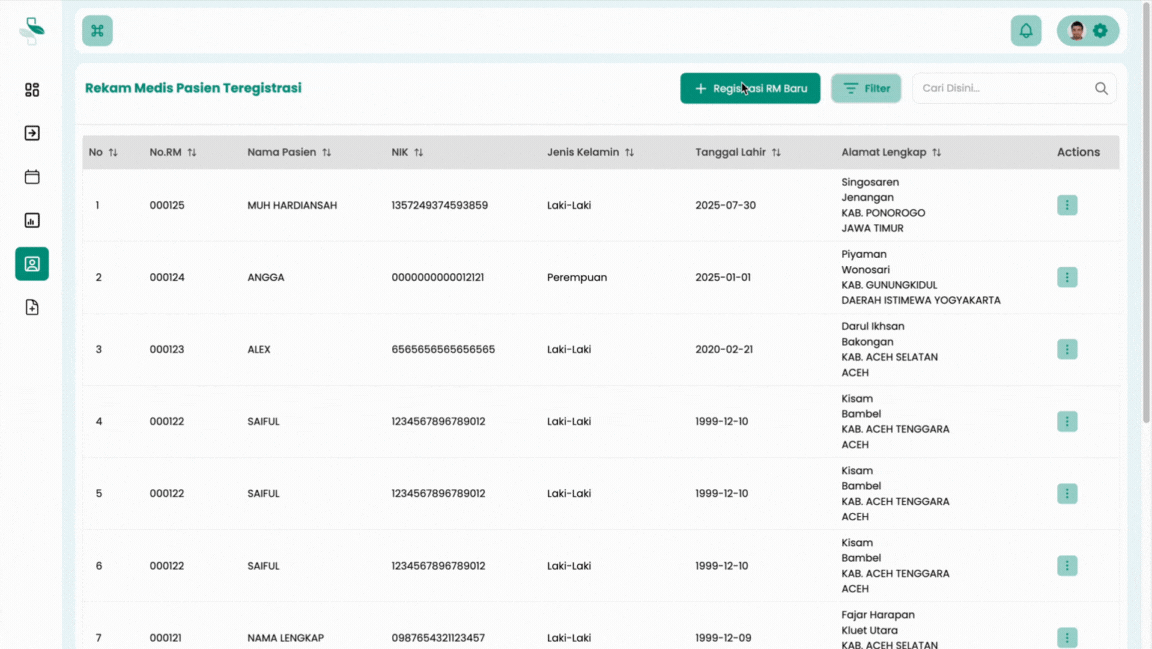The image size is (1152, 649).
Task: Open the dashboard grid icon in sidebar
Action: point(32,90)
